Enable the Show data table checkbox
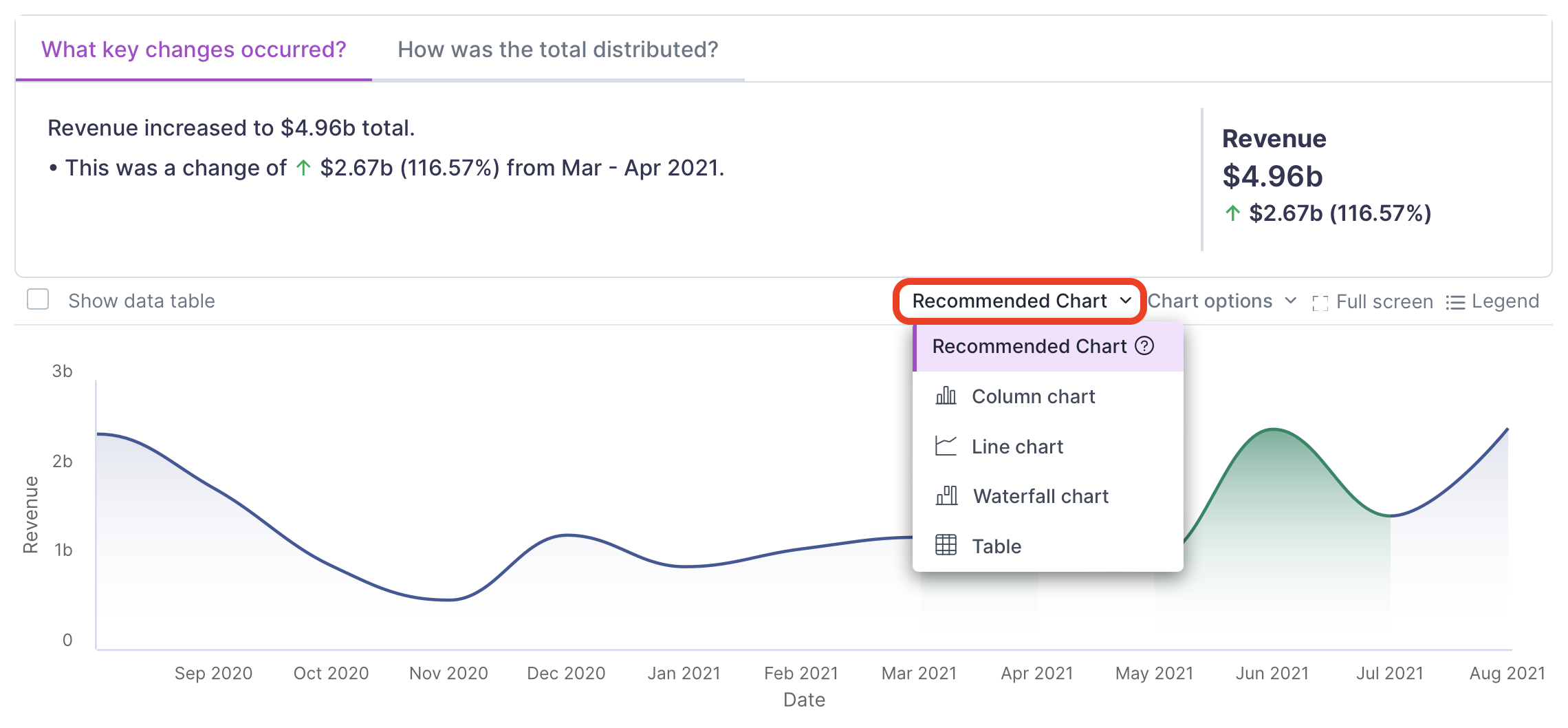The height and width of the screenshot is (728, 1568). (x=36, y=299)
